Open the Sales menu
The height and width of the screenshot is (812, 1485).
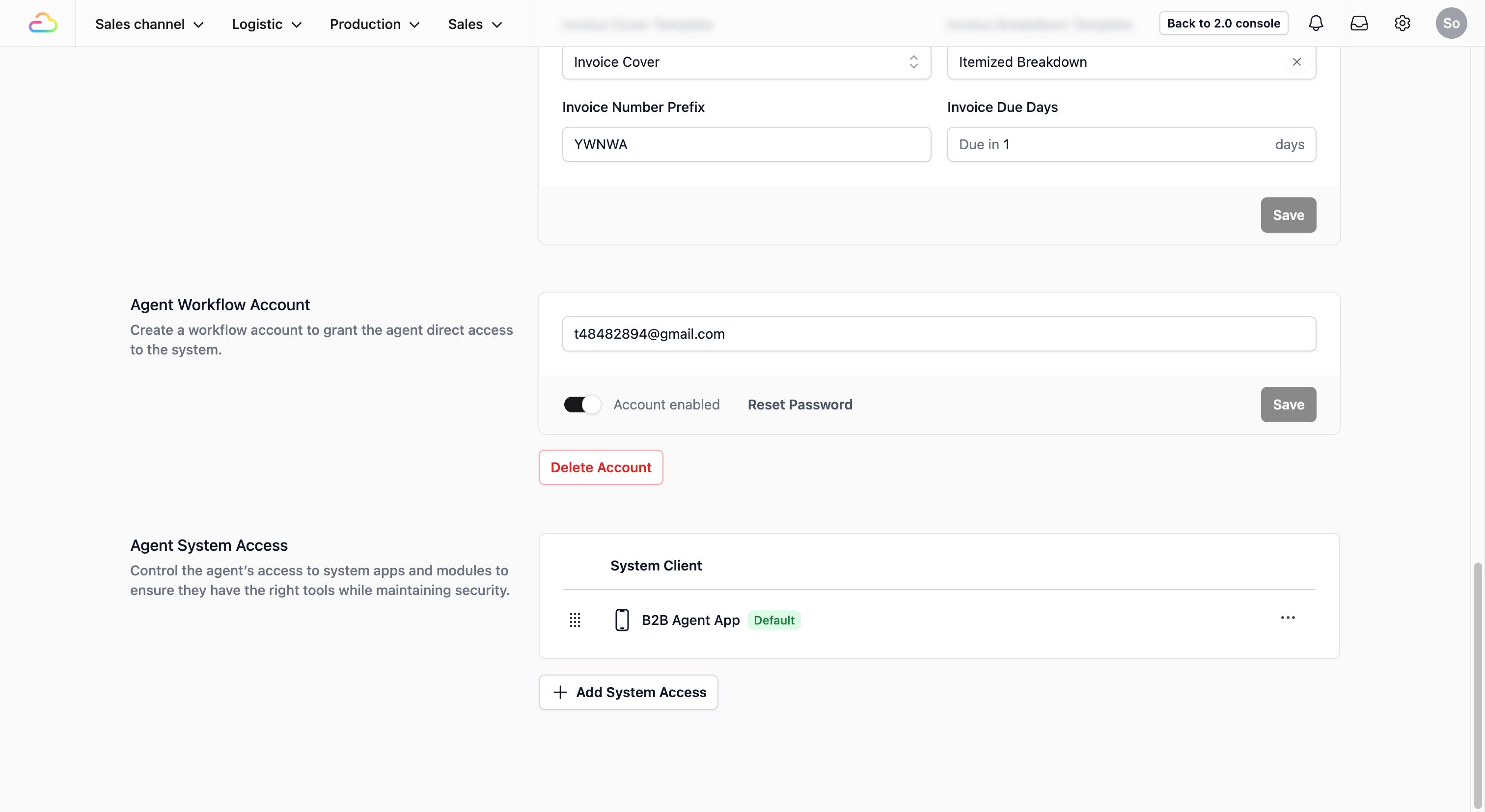(475, 24)
